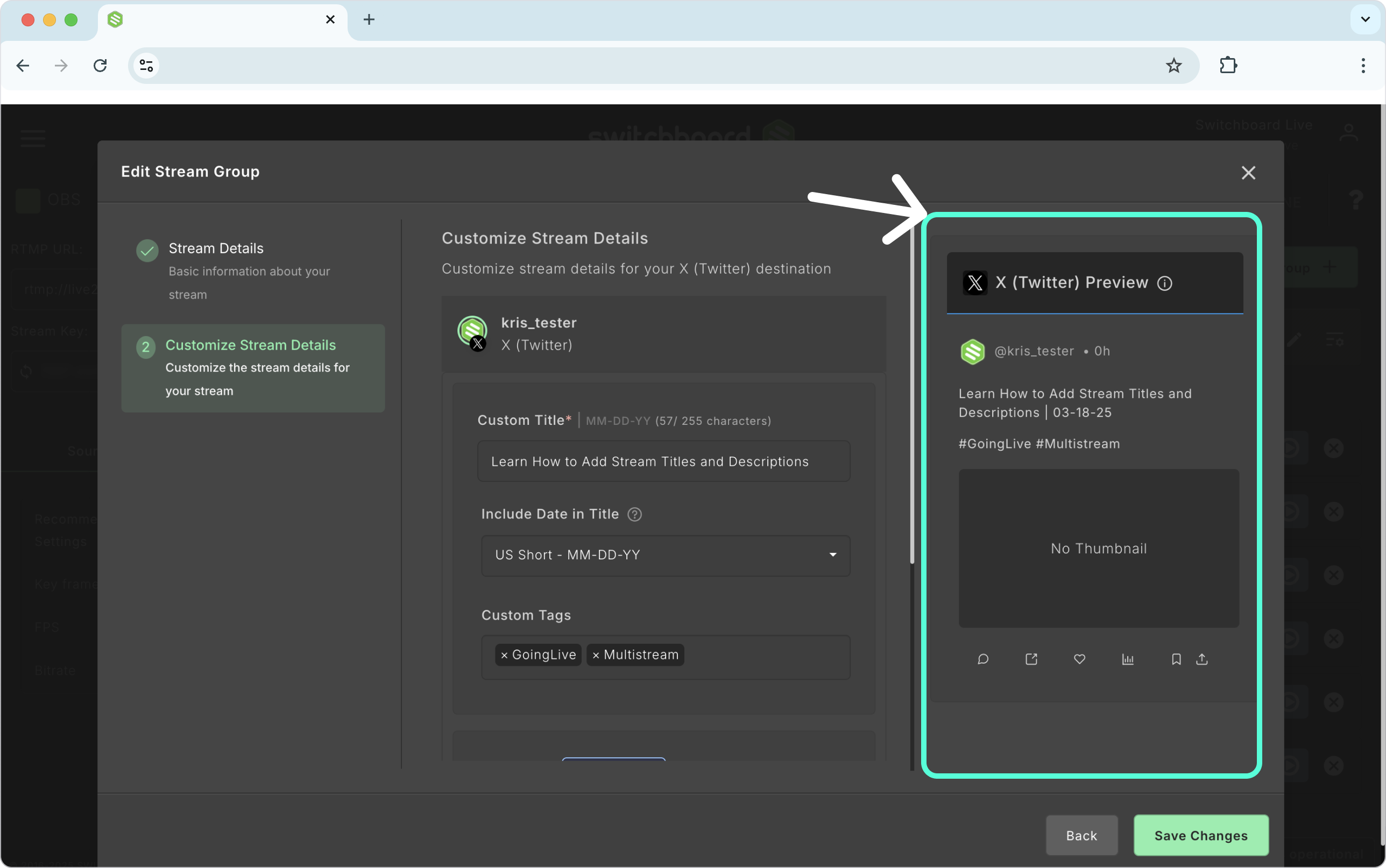Open the Include Date in Title help icon
Image resolution: width=1386 pixels, height=868 pixels.
coord(634,514)
